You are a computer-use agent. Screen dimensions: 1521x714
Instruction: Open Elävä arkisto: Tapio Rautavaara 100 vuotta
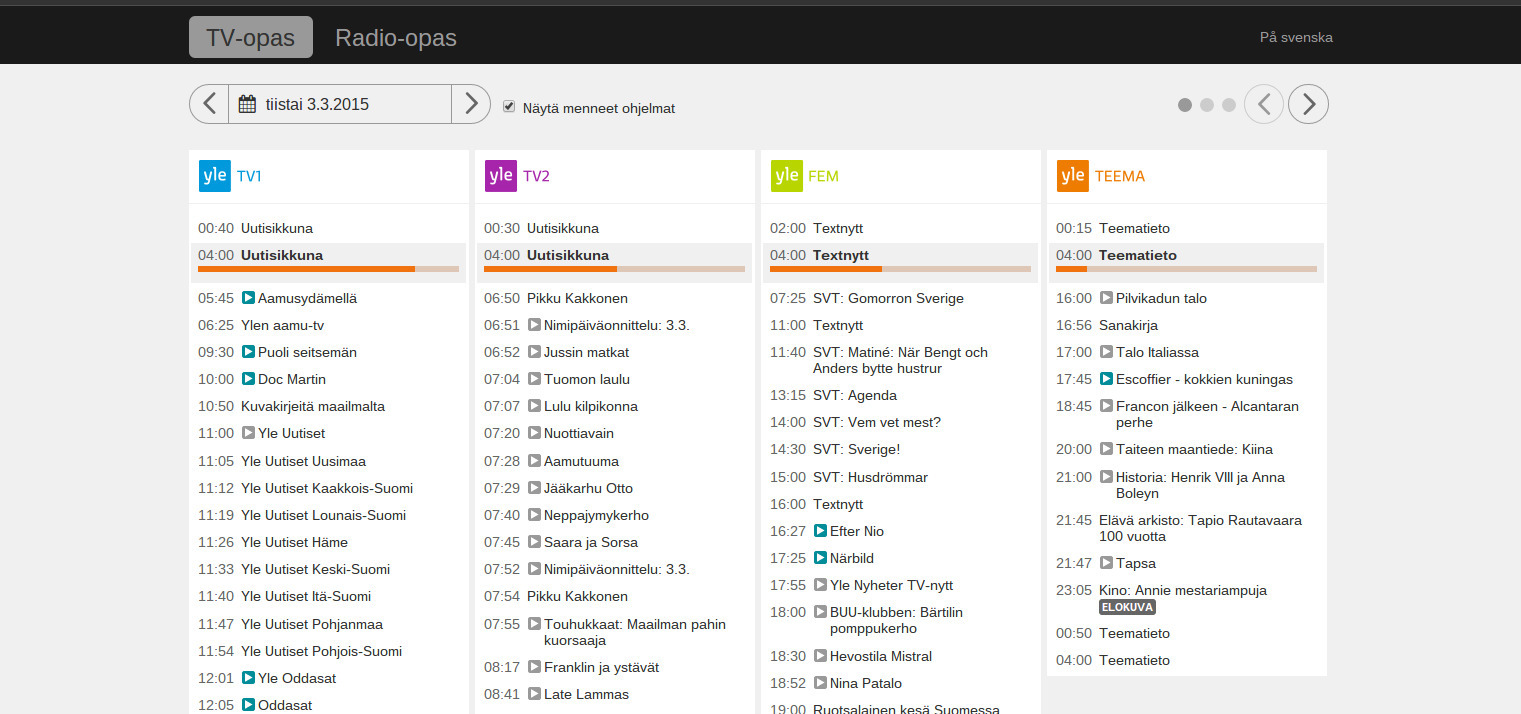pos(1200,528)
